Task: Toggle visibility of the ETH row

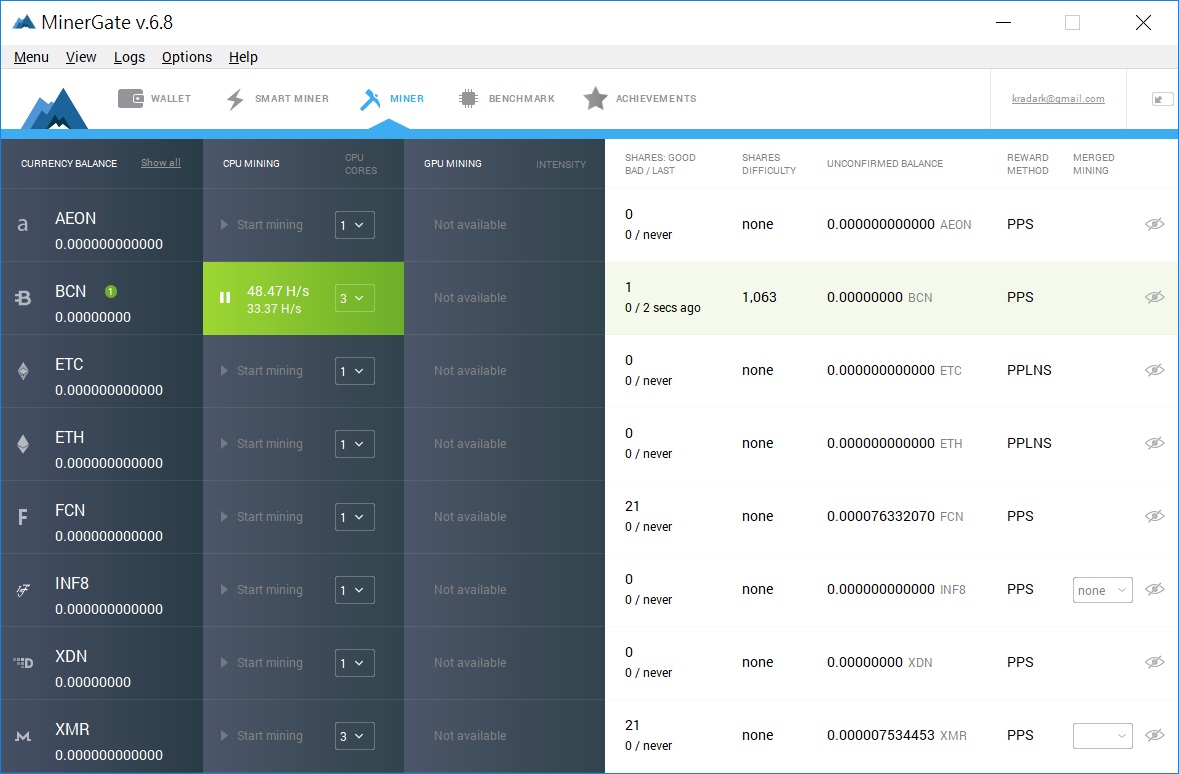Action: (x=1154, y=443)
